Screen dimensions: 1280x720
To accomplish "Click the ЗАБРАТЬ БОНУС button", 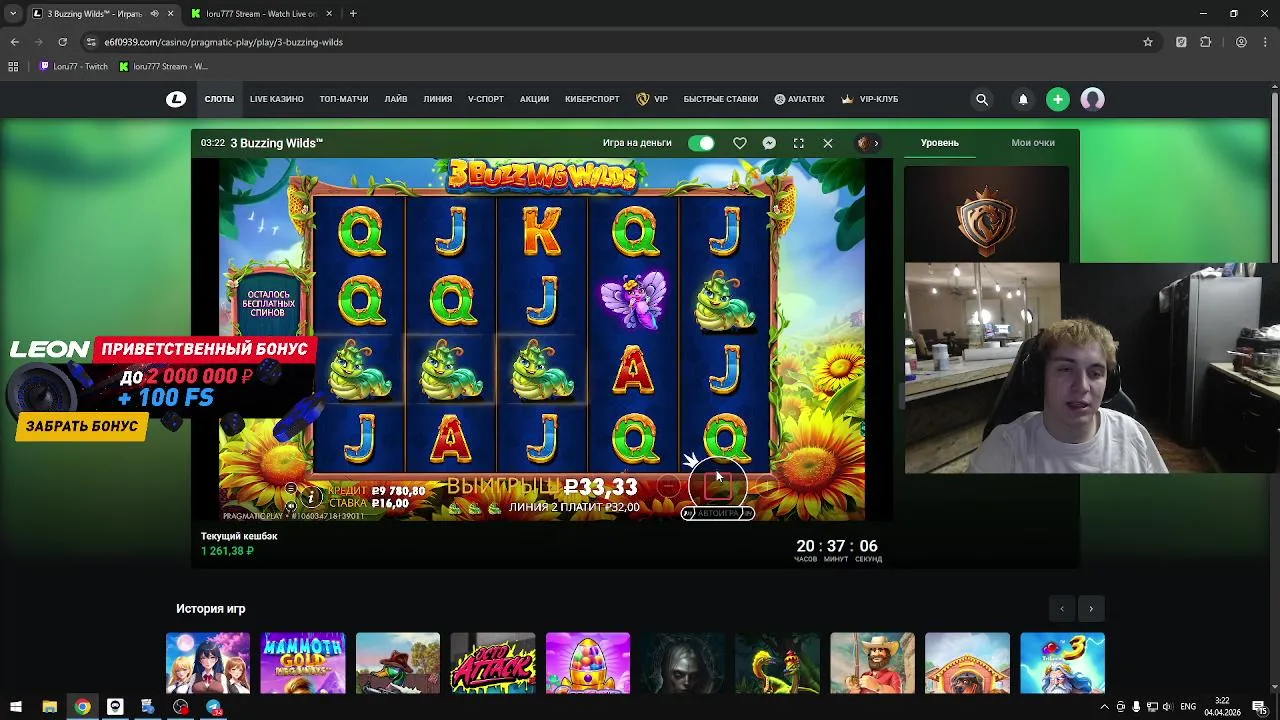I will [x=82, y=426].
